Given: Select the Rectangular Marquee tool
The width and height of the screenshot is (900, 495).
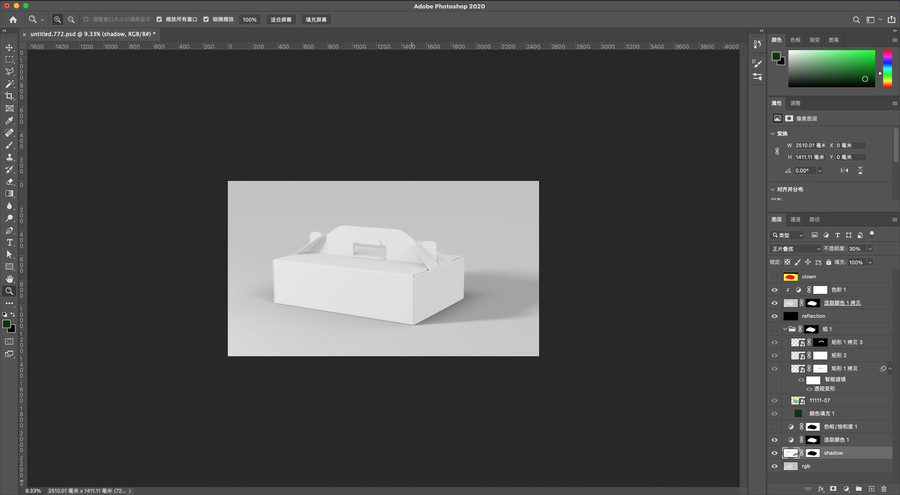Looking at the screenshot, I should pos(9,60).
